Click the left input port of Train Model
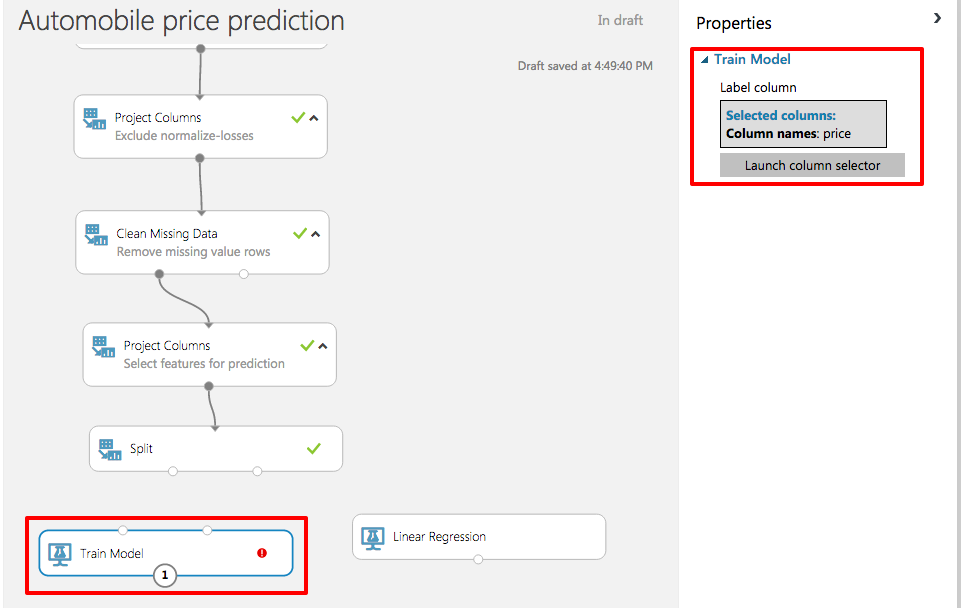This screenshot has width=961, height=608. click(123, 530)
